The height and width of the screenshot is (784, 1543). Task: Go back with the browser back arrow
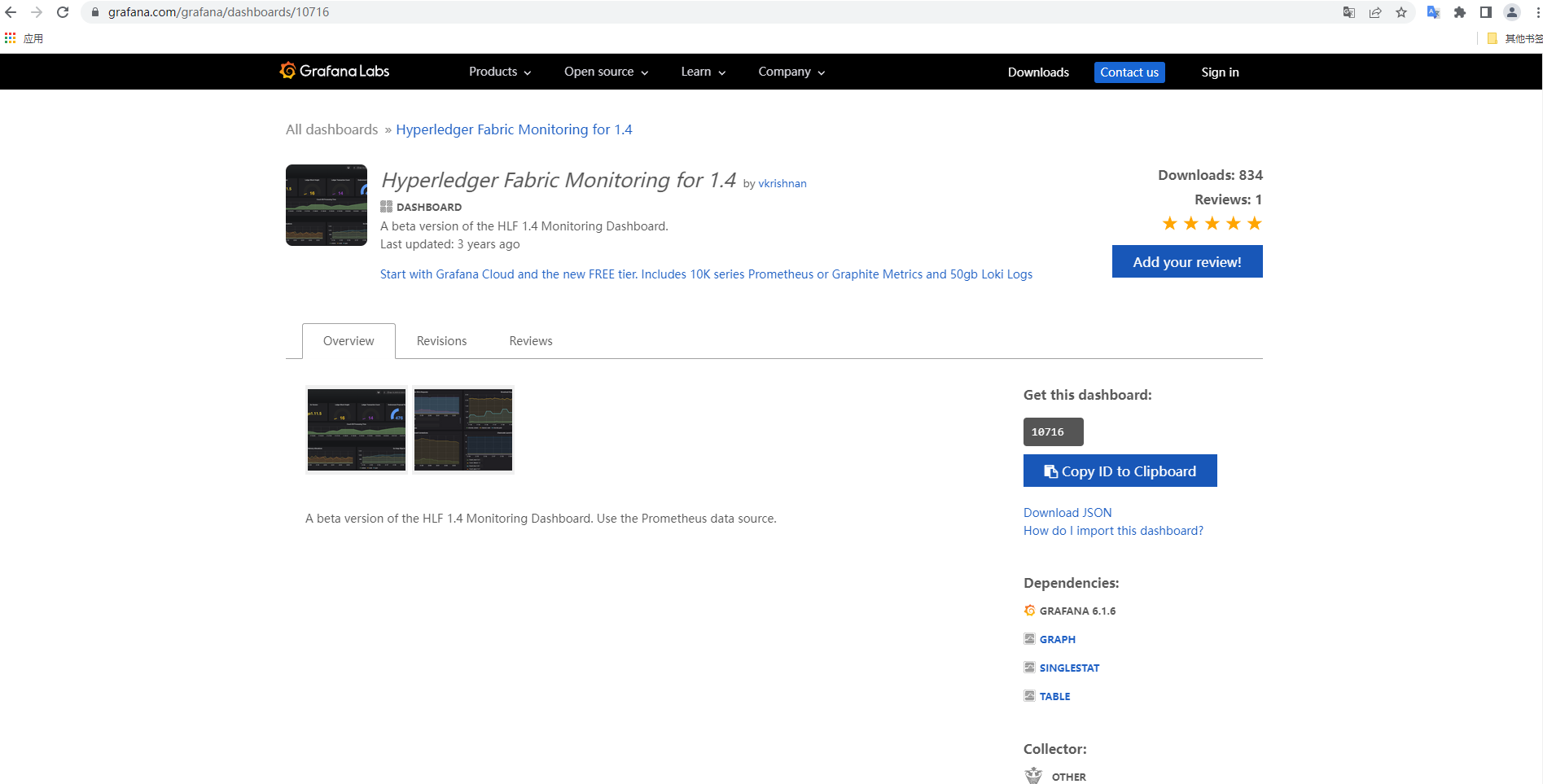[x=11, y=12]
